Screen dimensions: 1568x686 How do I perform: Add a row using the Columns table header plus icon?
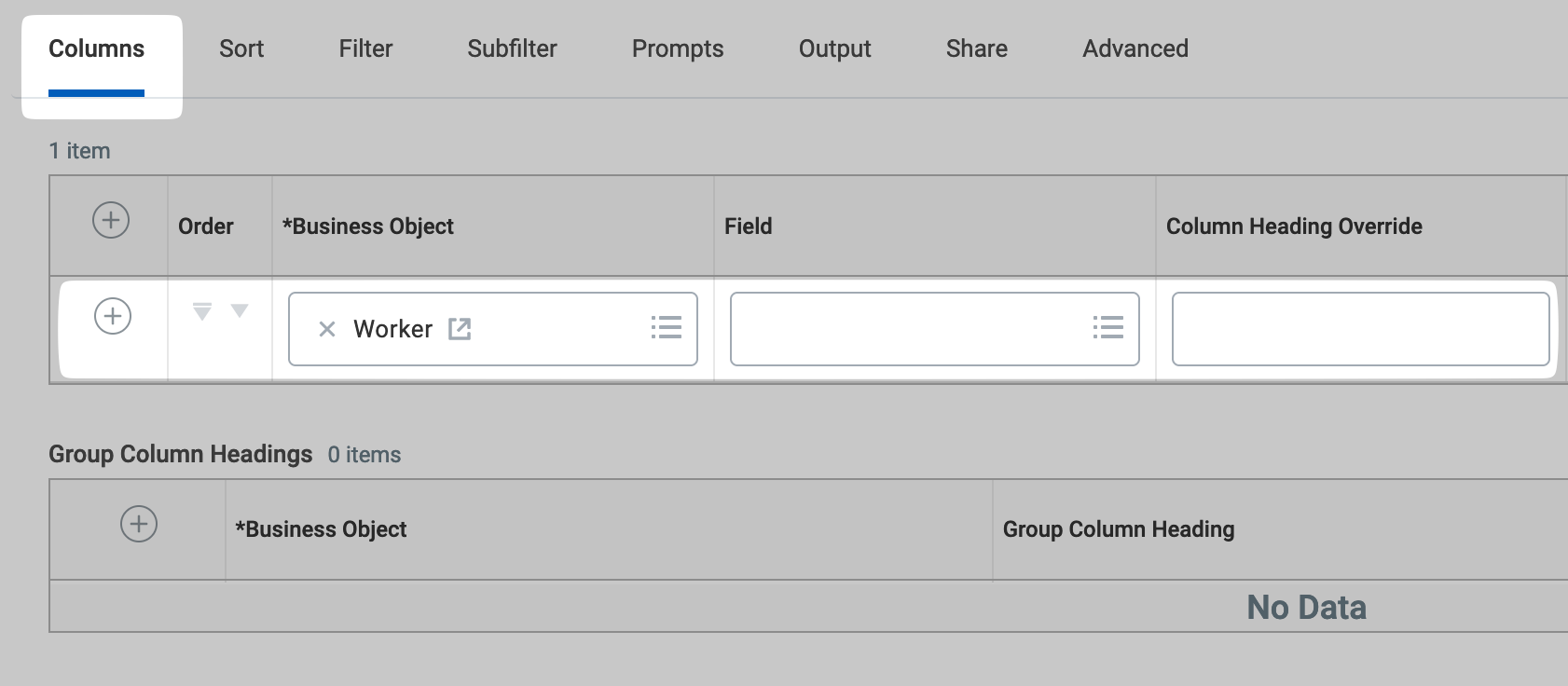pyautogui.click(x=111, y=220)
